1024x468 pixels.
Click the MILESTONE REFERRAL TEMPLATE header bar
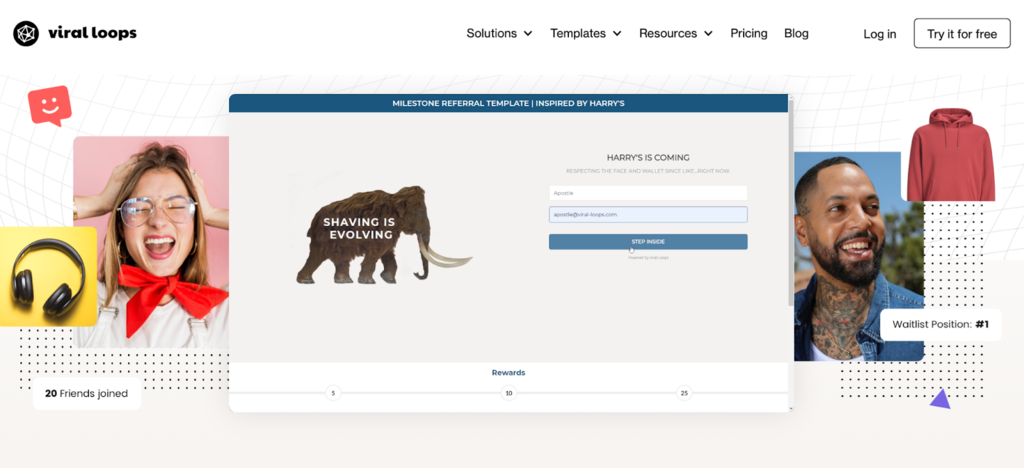click(508, 103)
